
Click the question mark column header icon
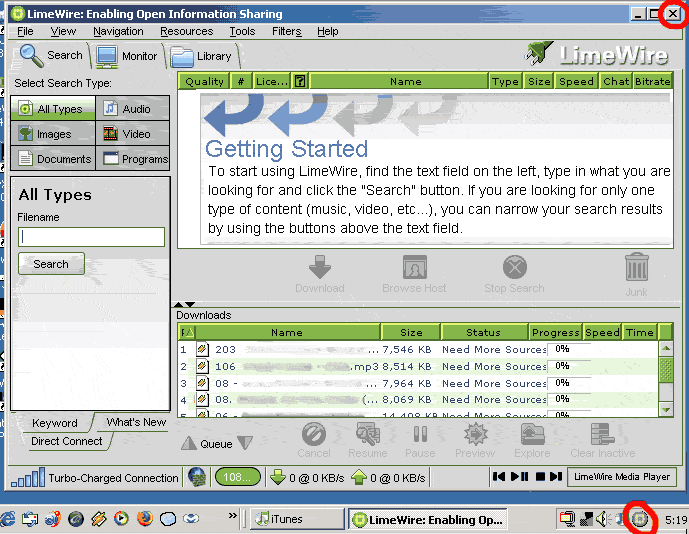(x=300, y=81)
